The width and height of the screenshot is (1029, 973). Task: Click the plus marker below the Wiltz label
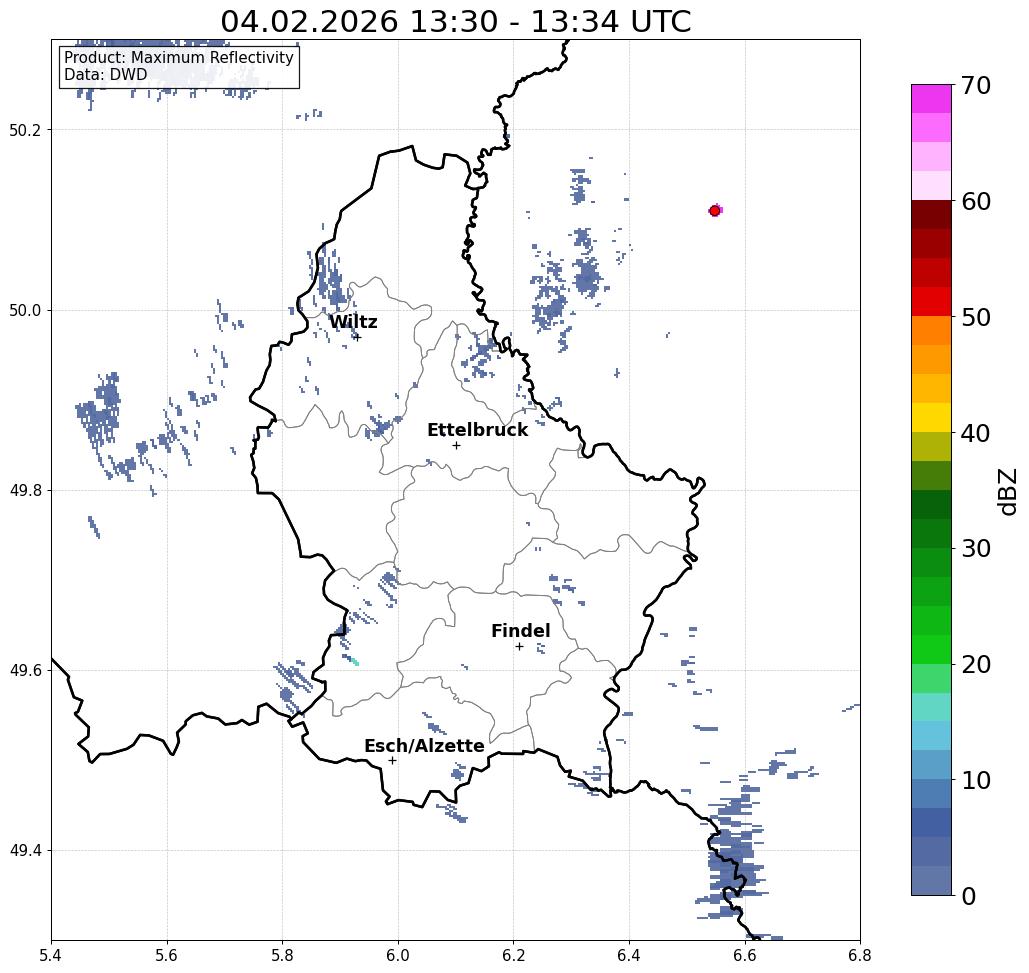[x=358, y=337]
